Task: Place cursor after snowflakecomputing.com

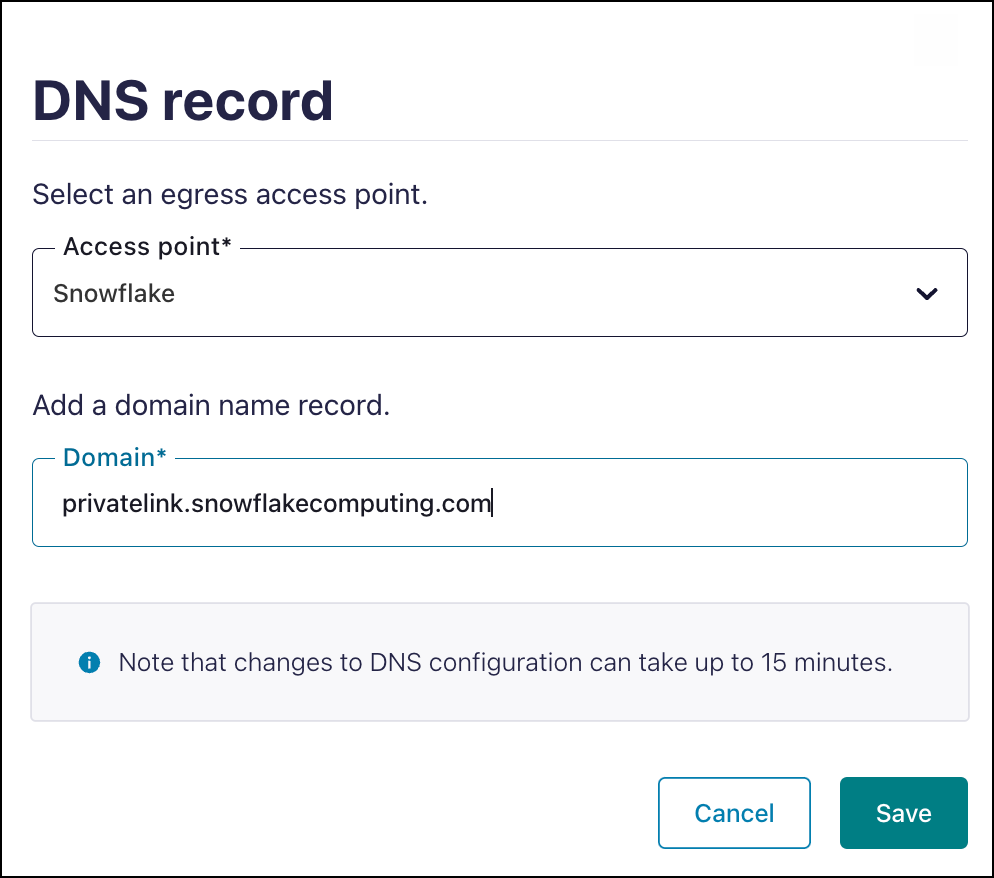Action: tap(491, 503)
